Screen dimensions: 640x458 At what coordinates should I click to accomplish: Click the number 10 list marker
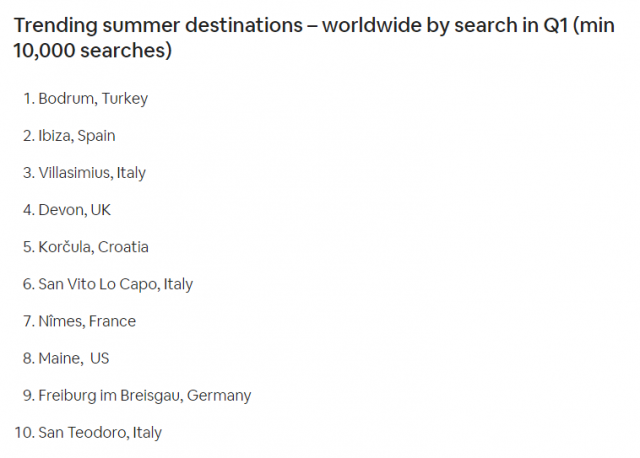[25, 433]
